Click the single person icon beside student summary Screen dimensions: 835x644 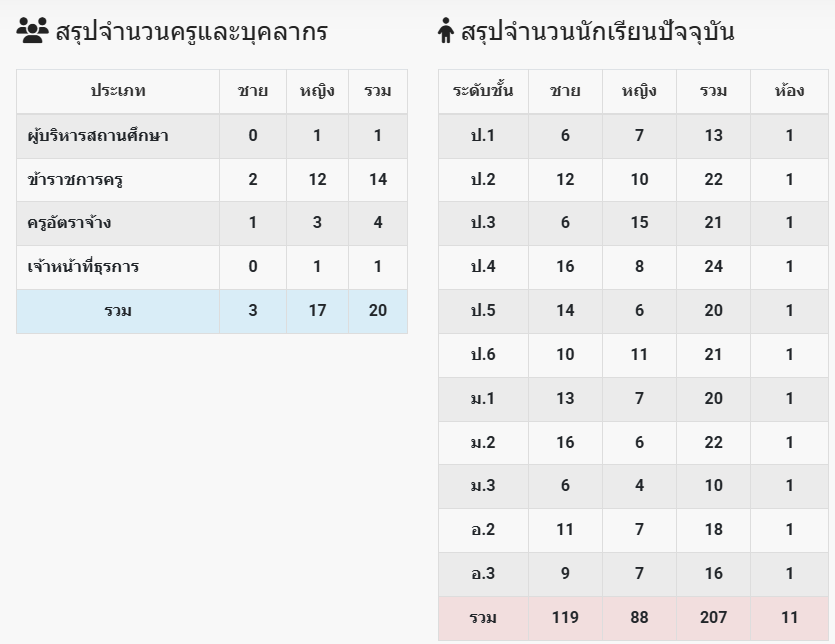click(x=446, y=30)
